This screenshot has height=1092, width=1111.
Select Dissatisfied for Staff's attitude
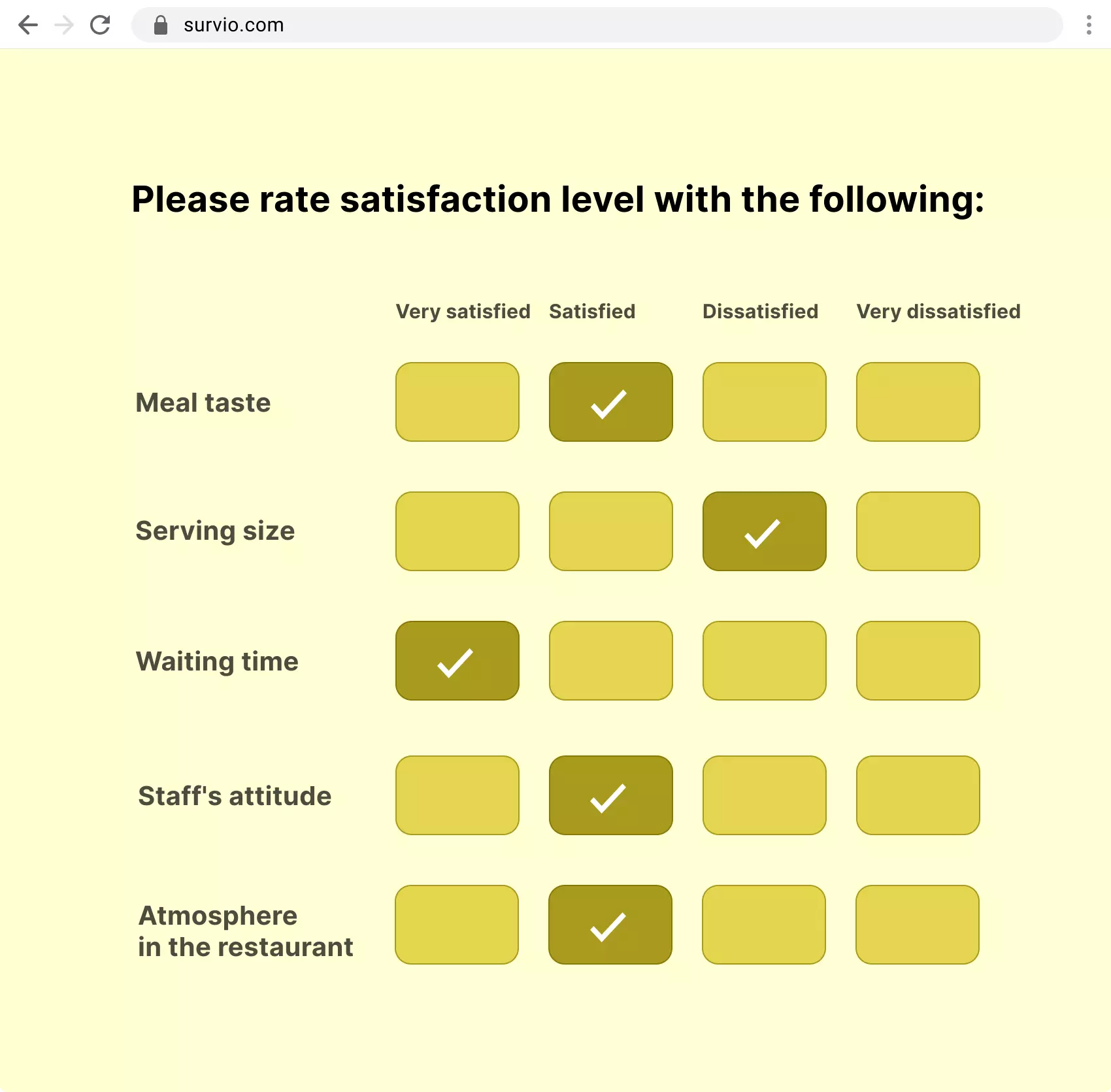[764, 795]
